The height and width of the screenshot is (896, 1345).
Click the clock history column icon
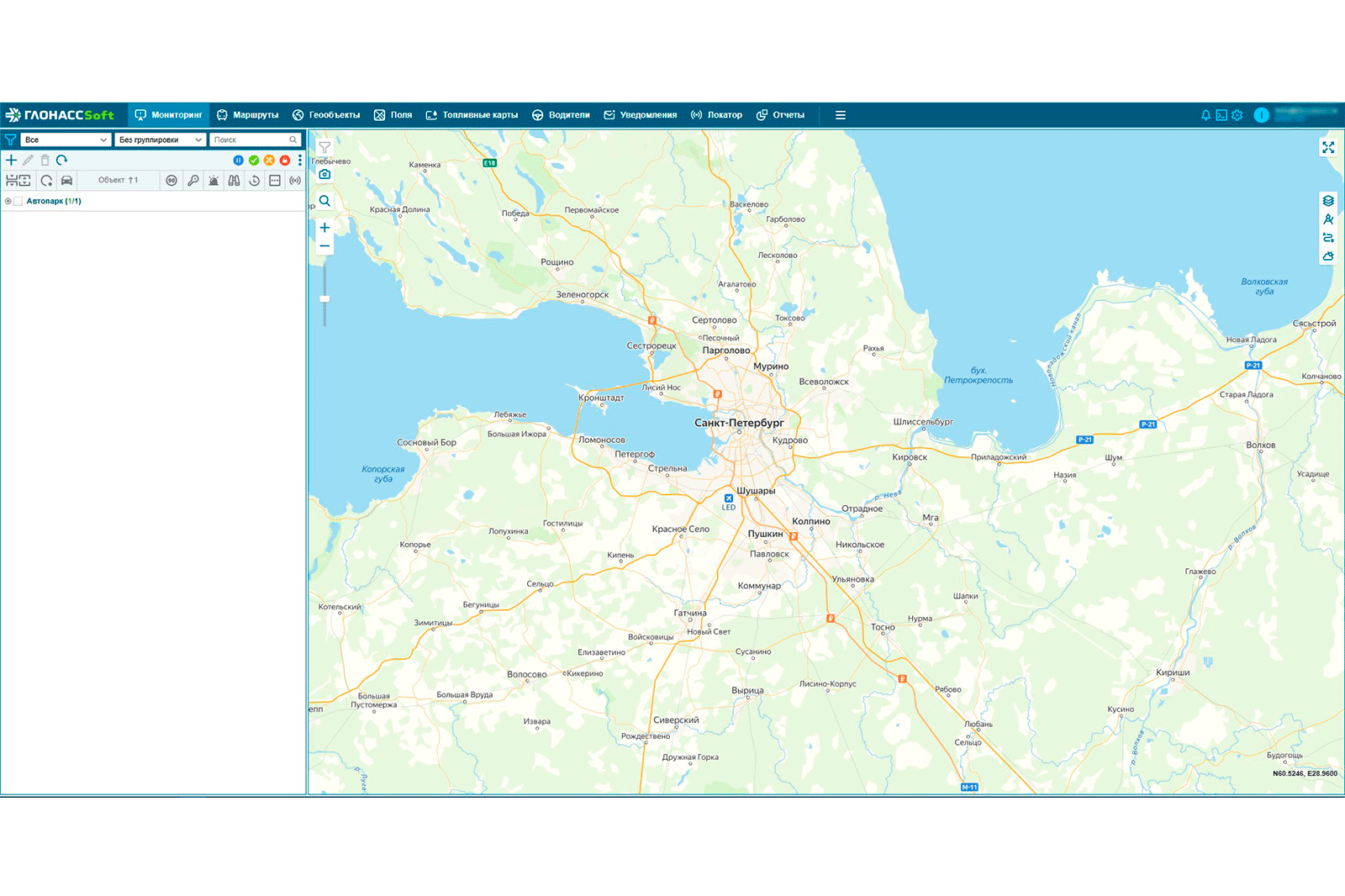click(x=254, y=180)
